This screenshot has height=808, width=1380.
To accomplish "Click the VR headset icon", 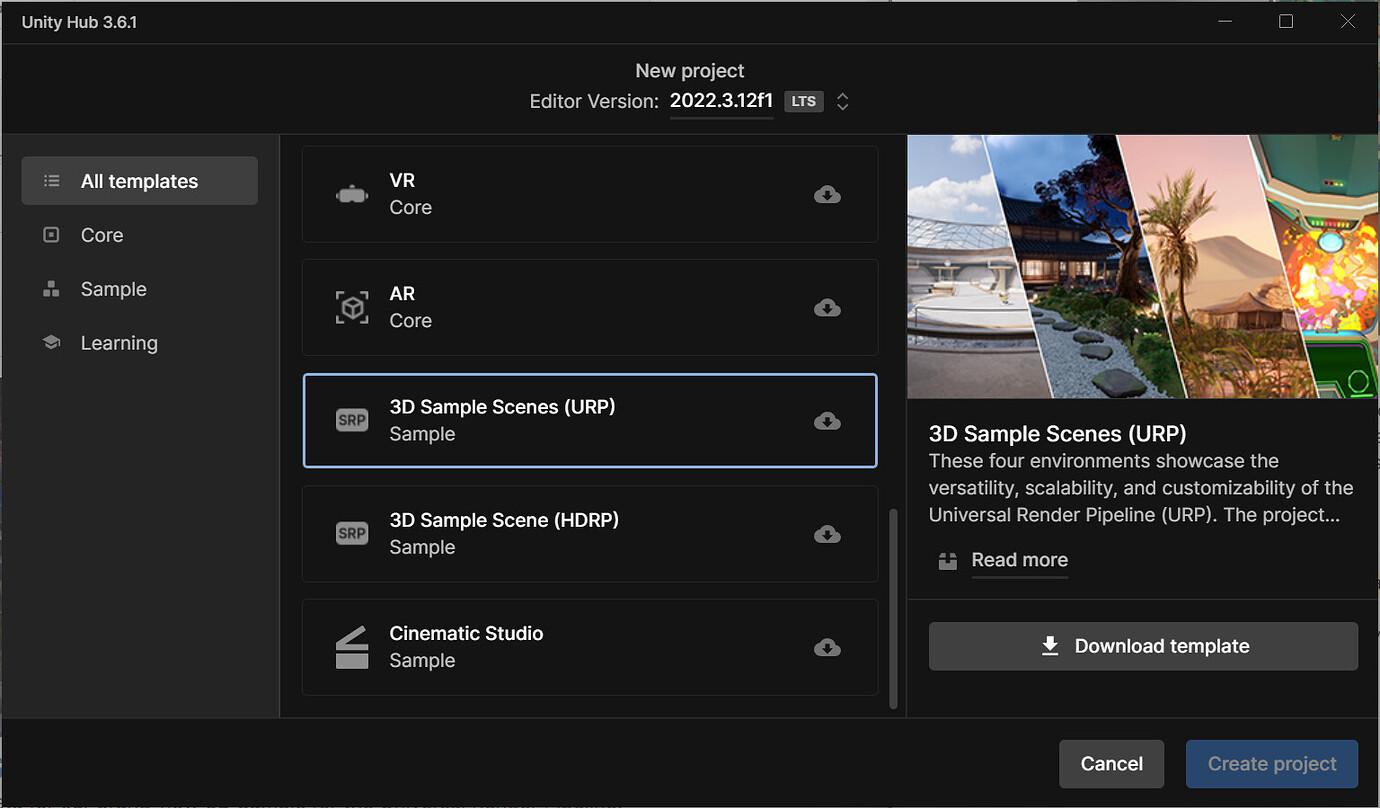I will click(x=352, y=194).
